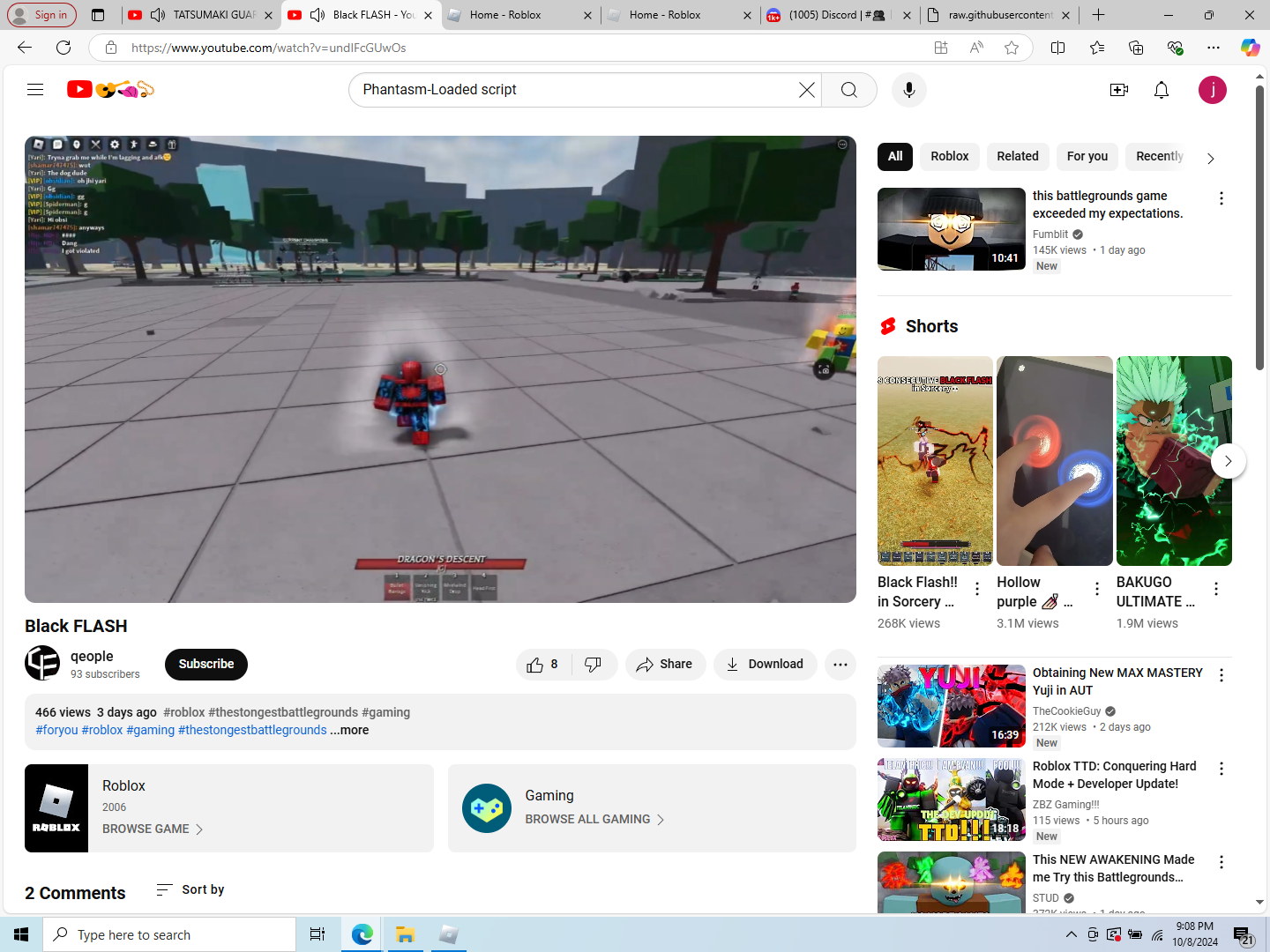Viewport: 1270px width, 952px height.
Task: Browse the Roblox game page
Action: tap(153, 829)
